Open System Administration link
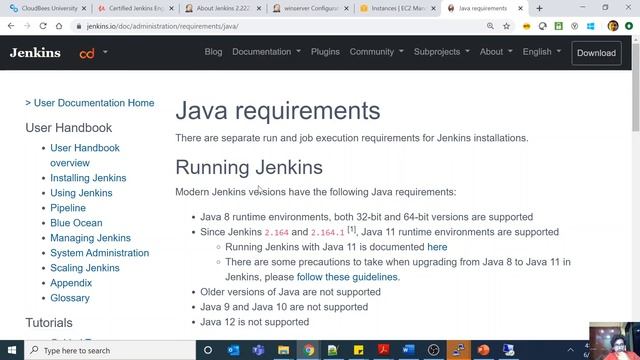The height and width of the screenshot is (360, 640). pos(100,253)
